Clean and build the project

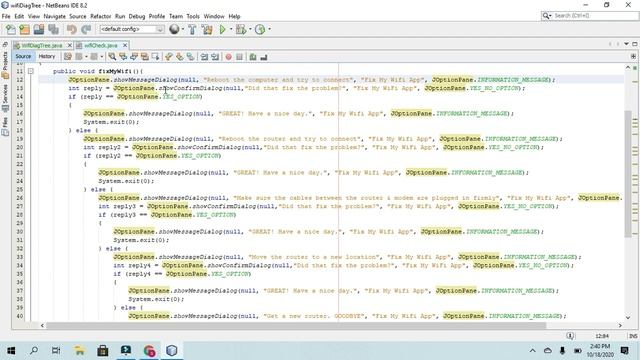point(207,29)
